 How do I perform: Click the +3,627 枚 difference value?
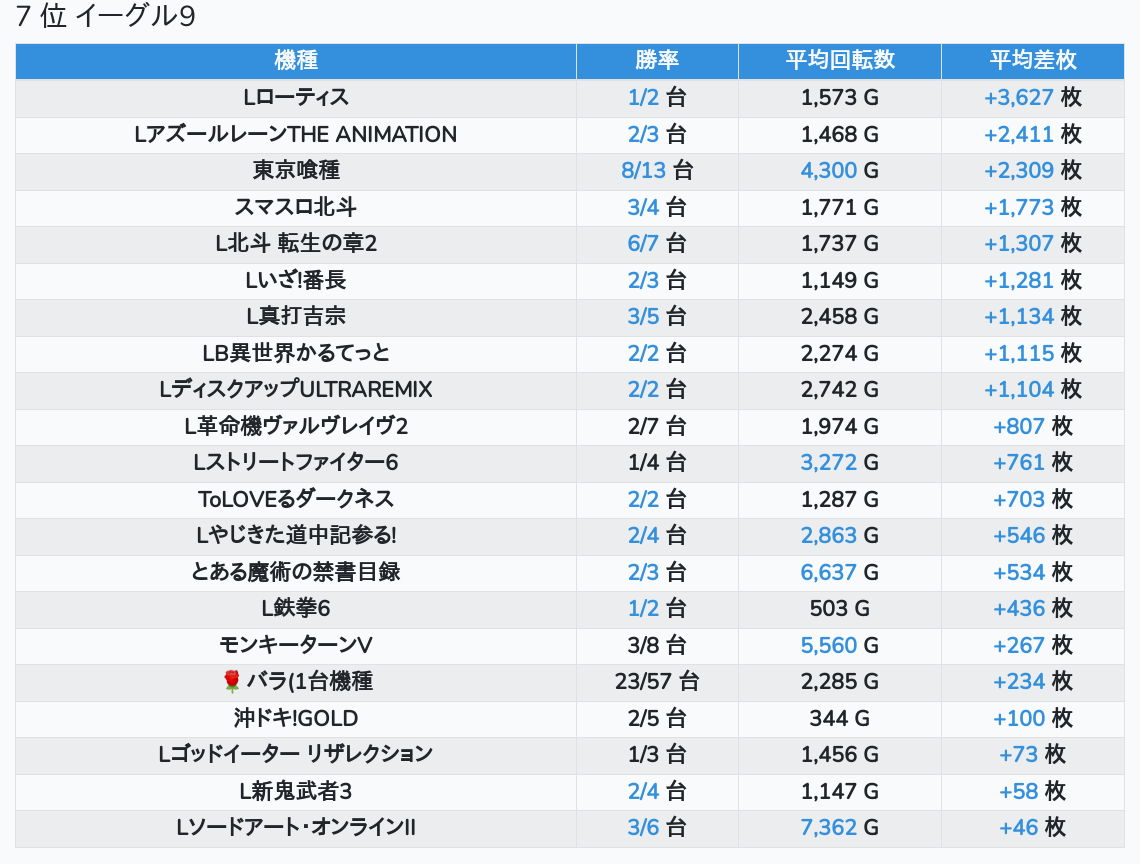[x=1032, y=97]
